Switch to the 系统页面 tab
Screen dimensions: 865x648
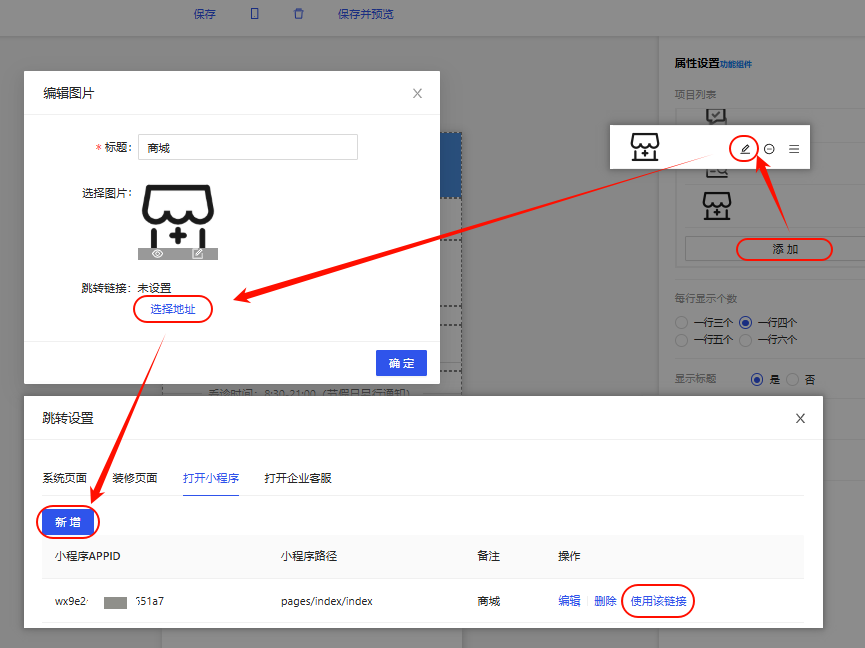(x=64, y=478)
